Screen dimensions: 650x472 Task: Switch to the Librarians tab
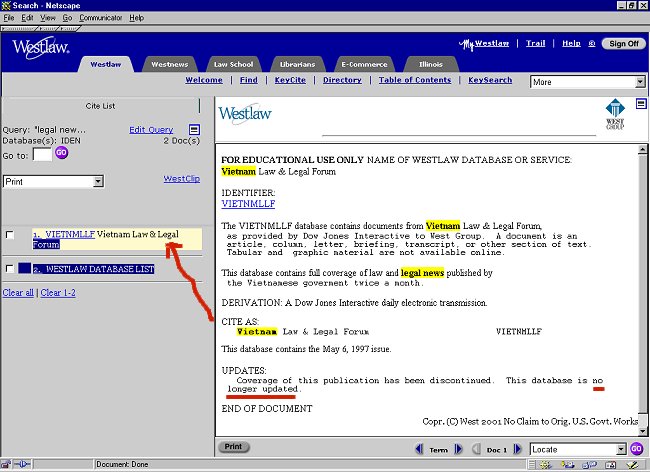click(x=297, y=64)
